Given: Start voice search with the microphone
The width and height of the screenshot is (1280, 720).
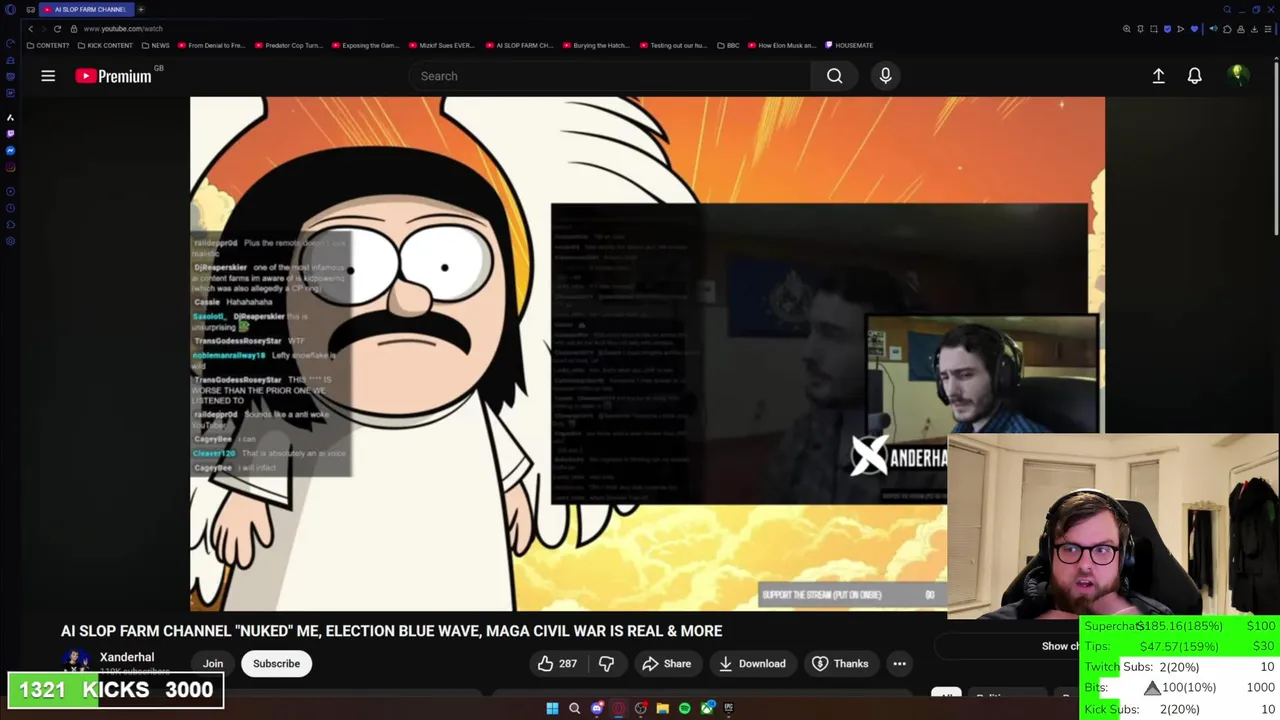Looking at the screenshot, I should click(885, 76).
